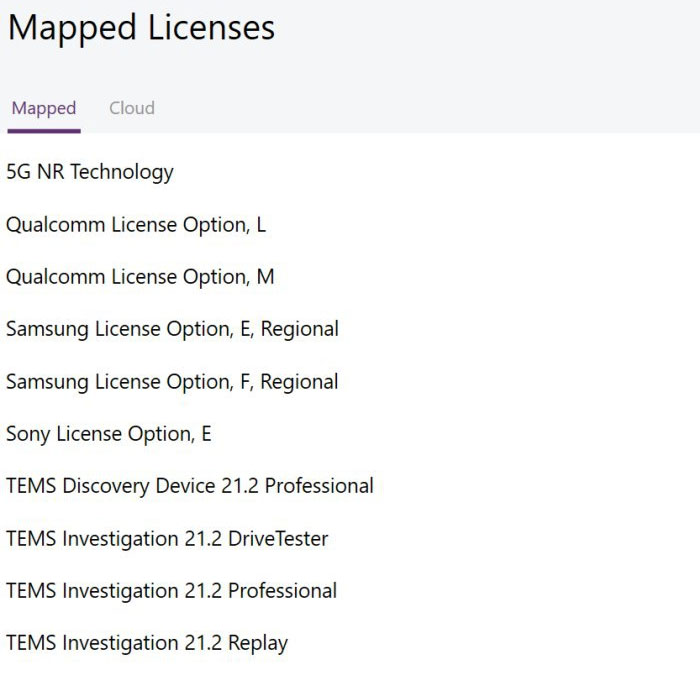Click the word Technology in 5G row
700x700 pixels.
[122, 172]
